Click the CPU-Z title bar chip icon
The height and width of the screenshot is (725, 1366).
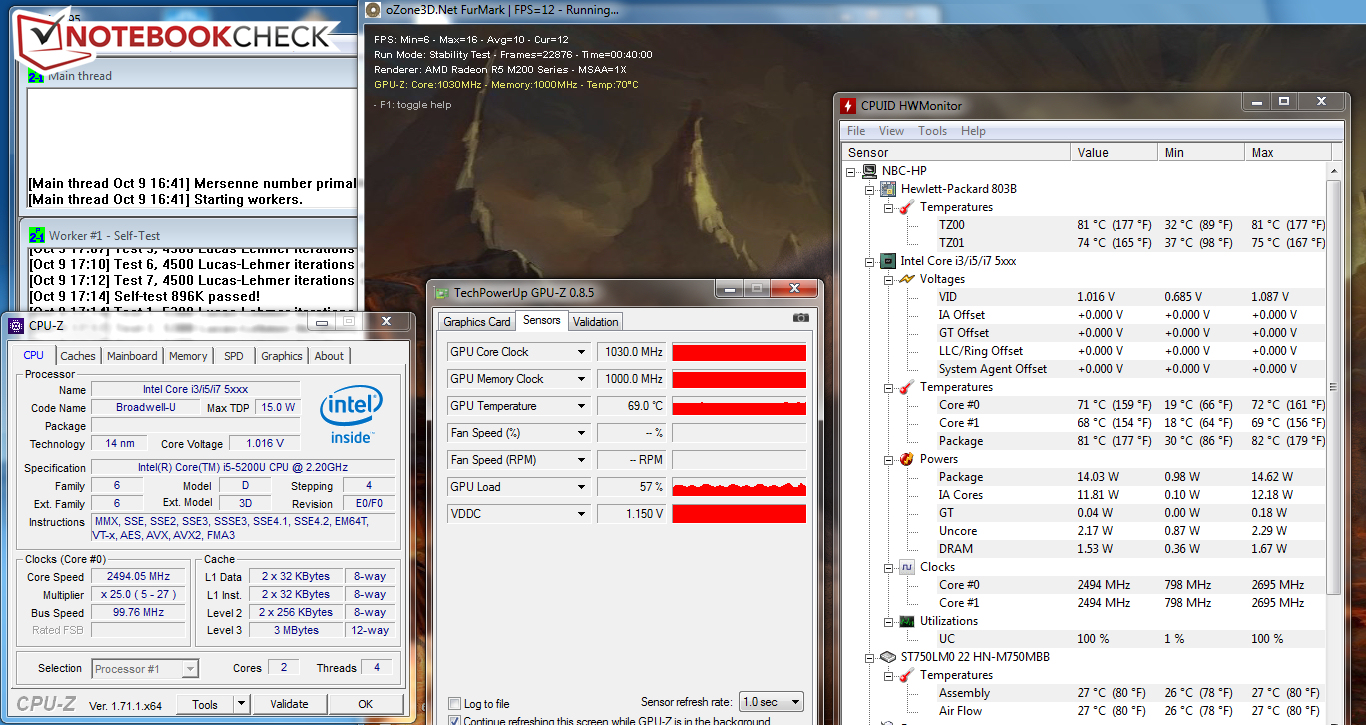14,325
